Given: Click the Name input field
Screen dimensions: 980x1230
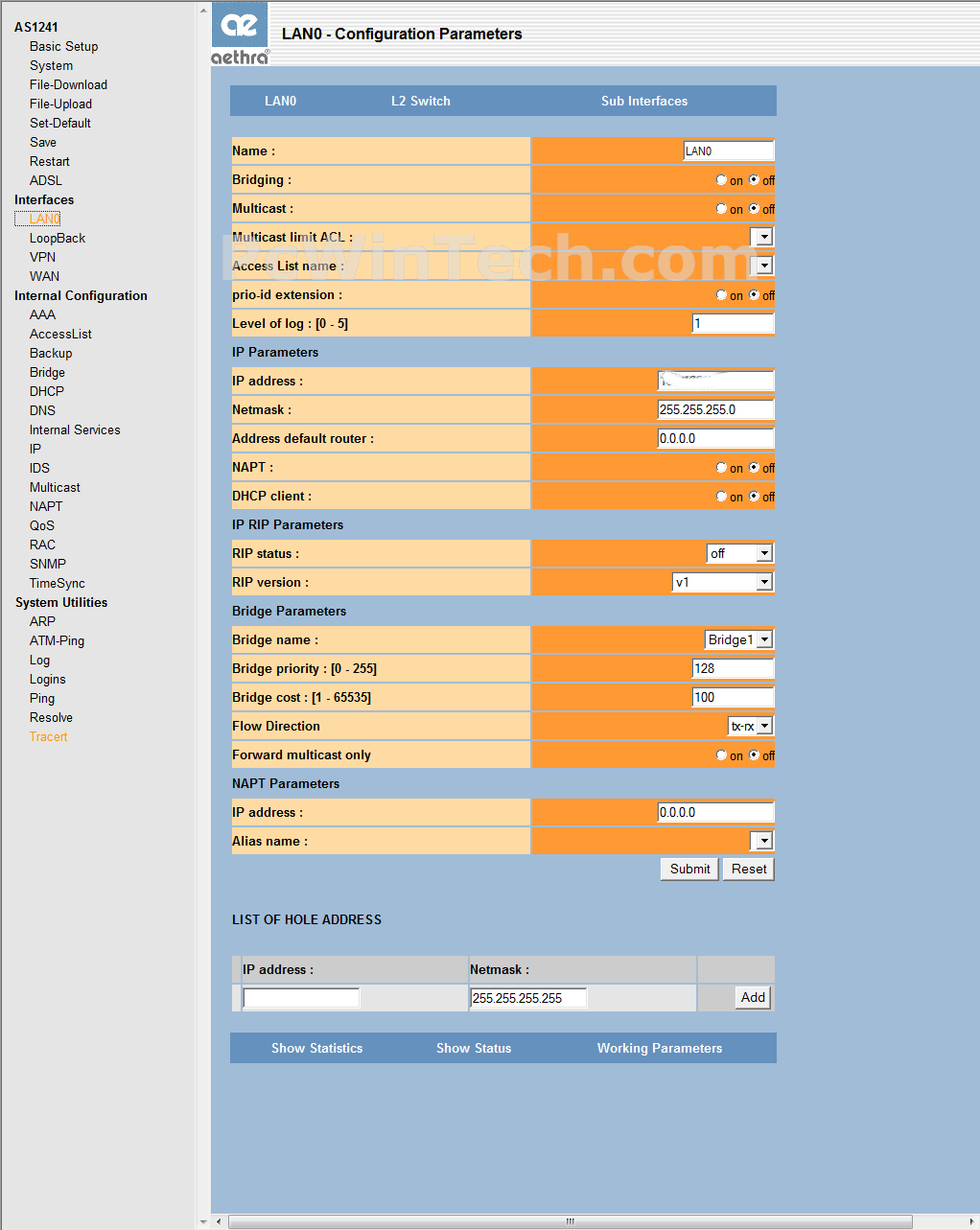Looking at the screenshot, I should click(x=728, y=151).
